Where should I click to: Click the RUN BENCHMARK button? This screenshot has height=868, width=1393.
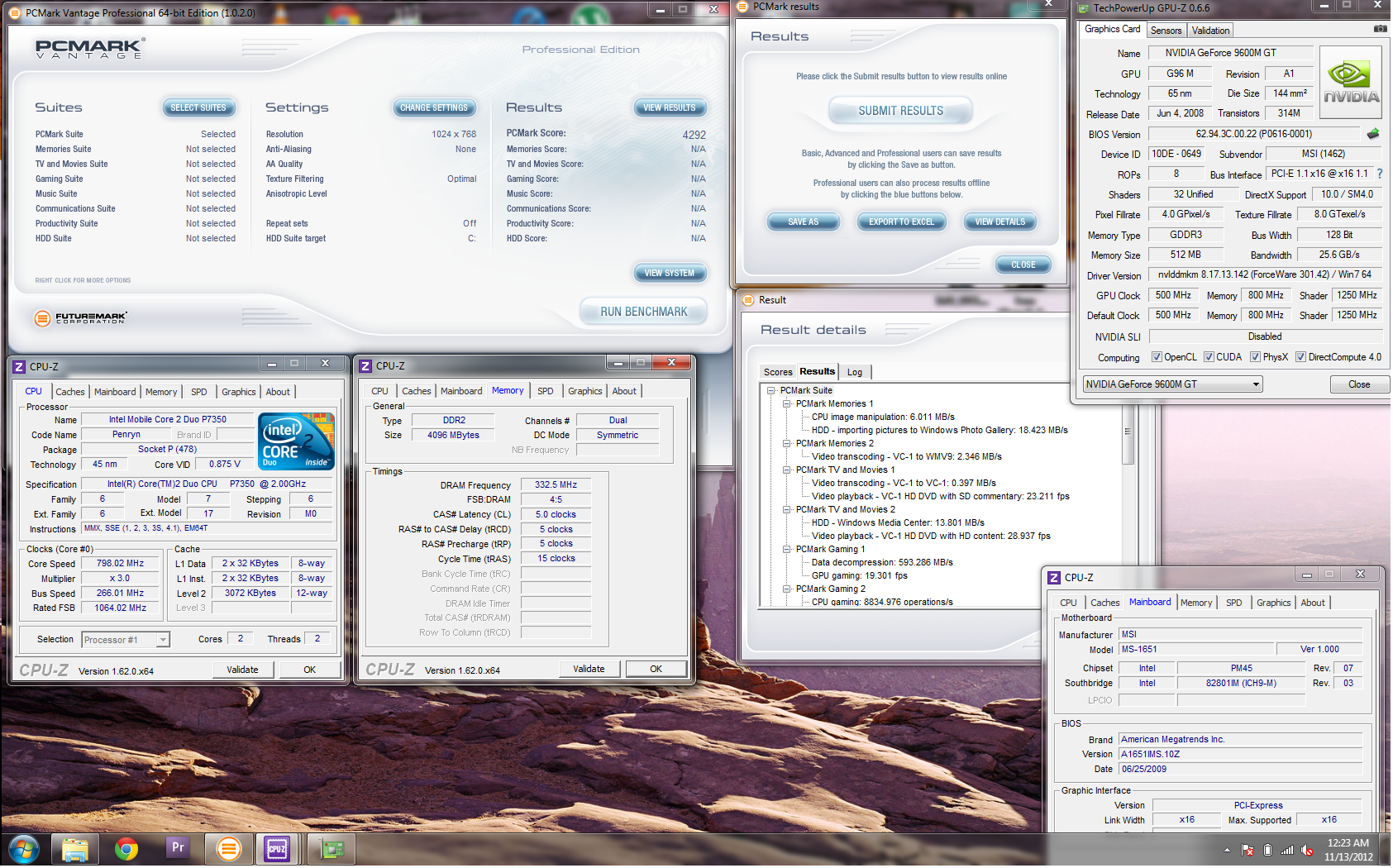(644, 312)
